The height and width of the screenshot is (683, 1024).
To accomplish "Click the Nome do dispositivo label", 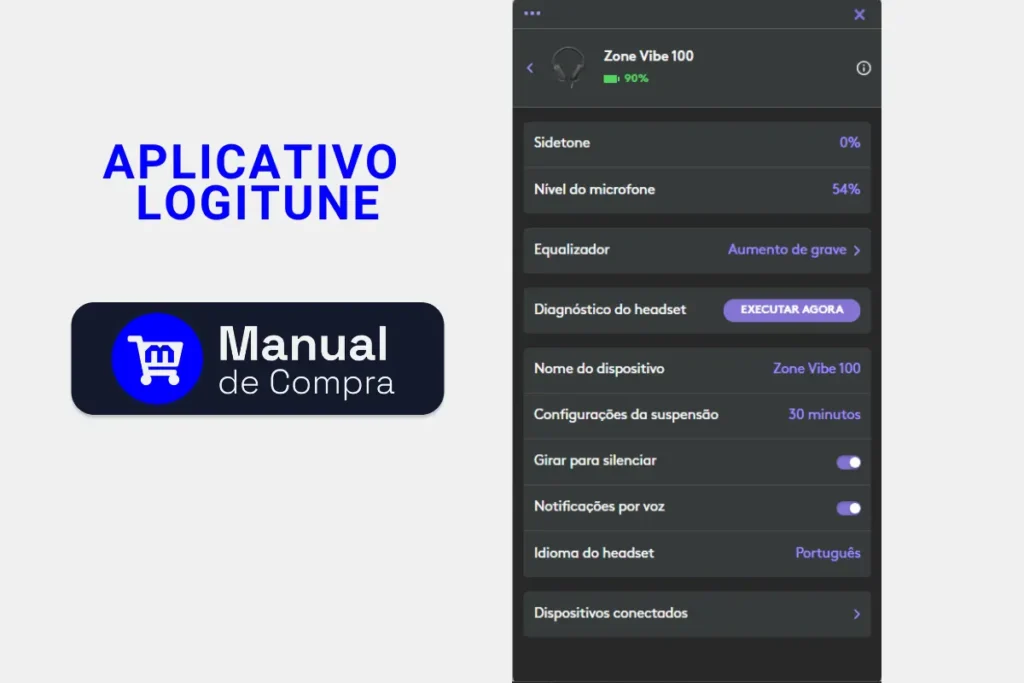I will pos(599,368).
